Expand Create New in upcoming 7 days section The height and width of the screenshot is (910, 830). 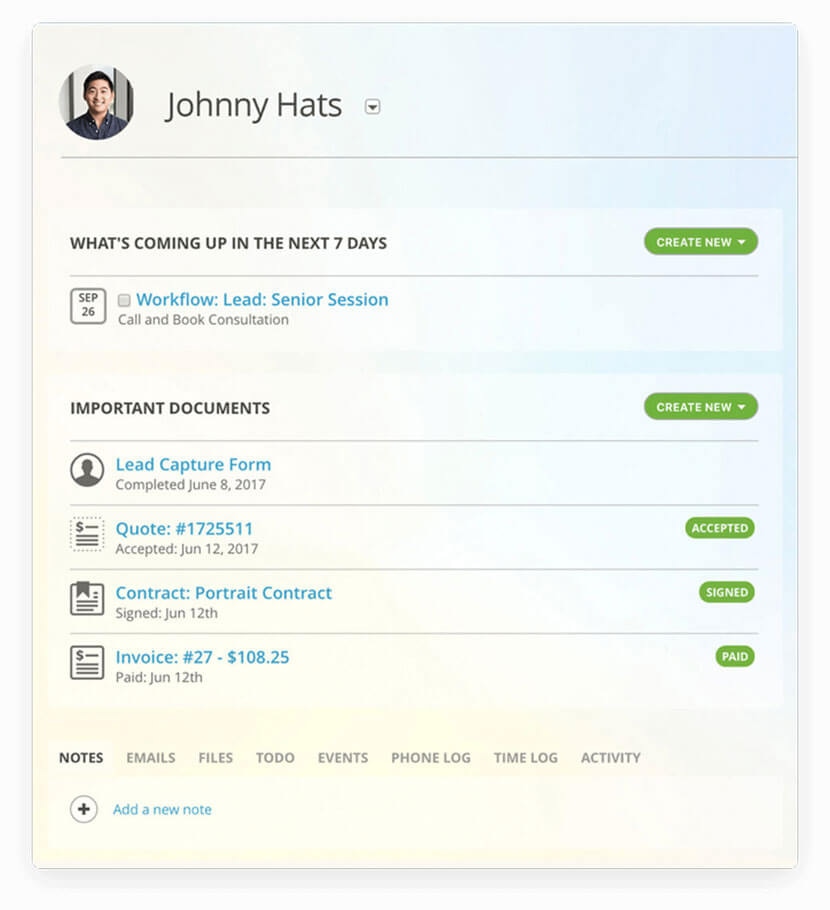point(700,242)
